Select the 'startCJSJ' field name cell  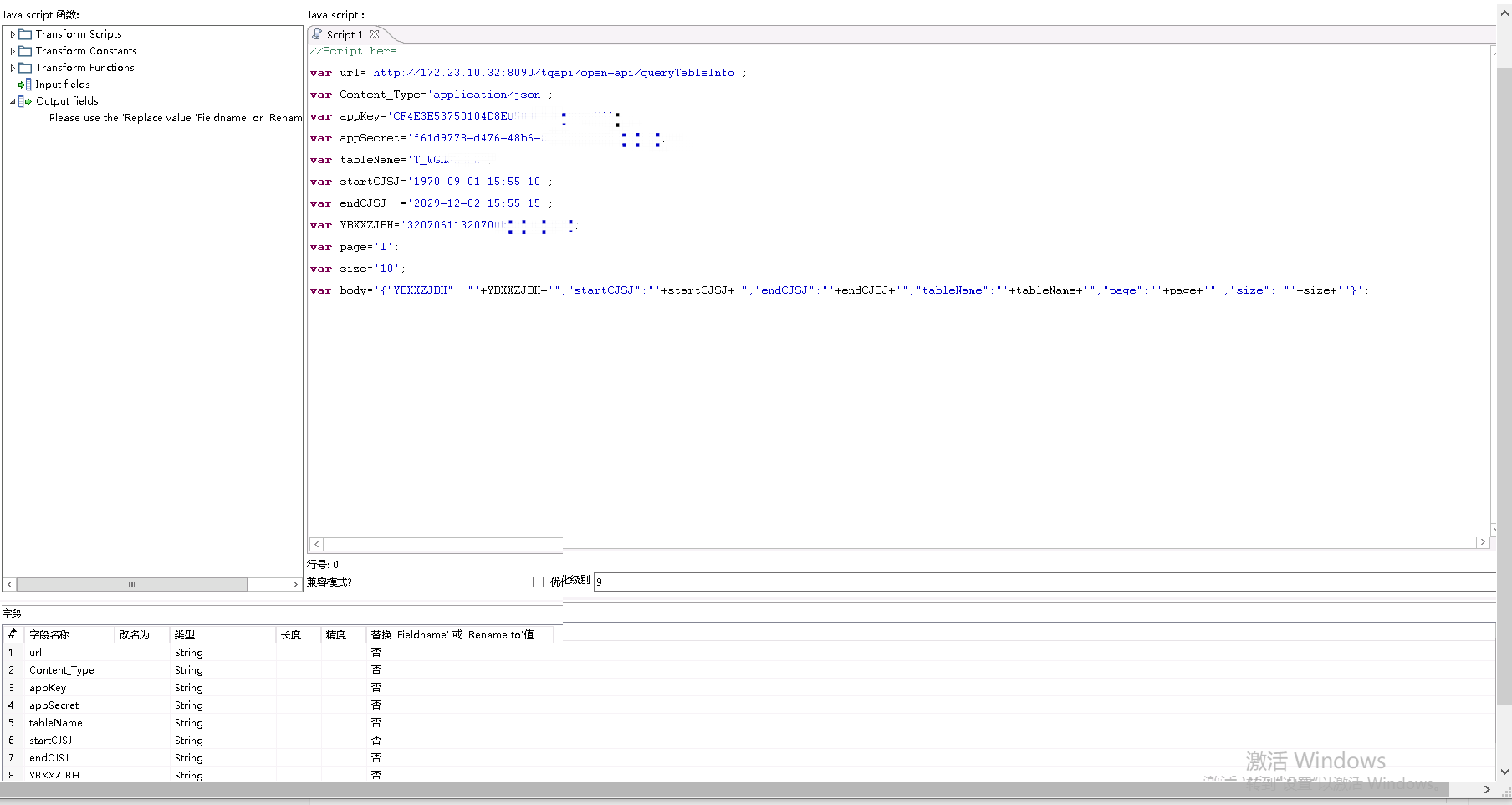[69, 741]
